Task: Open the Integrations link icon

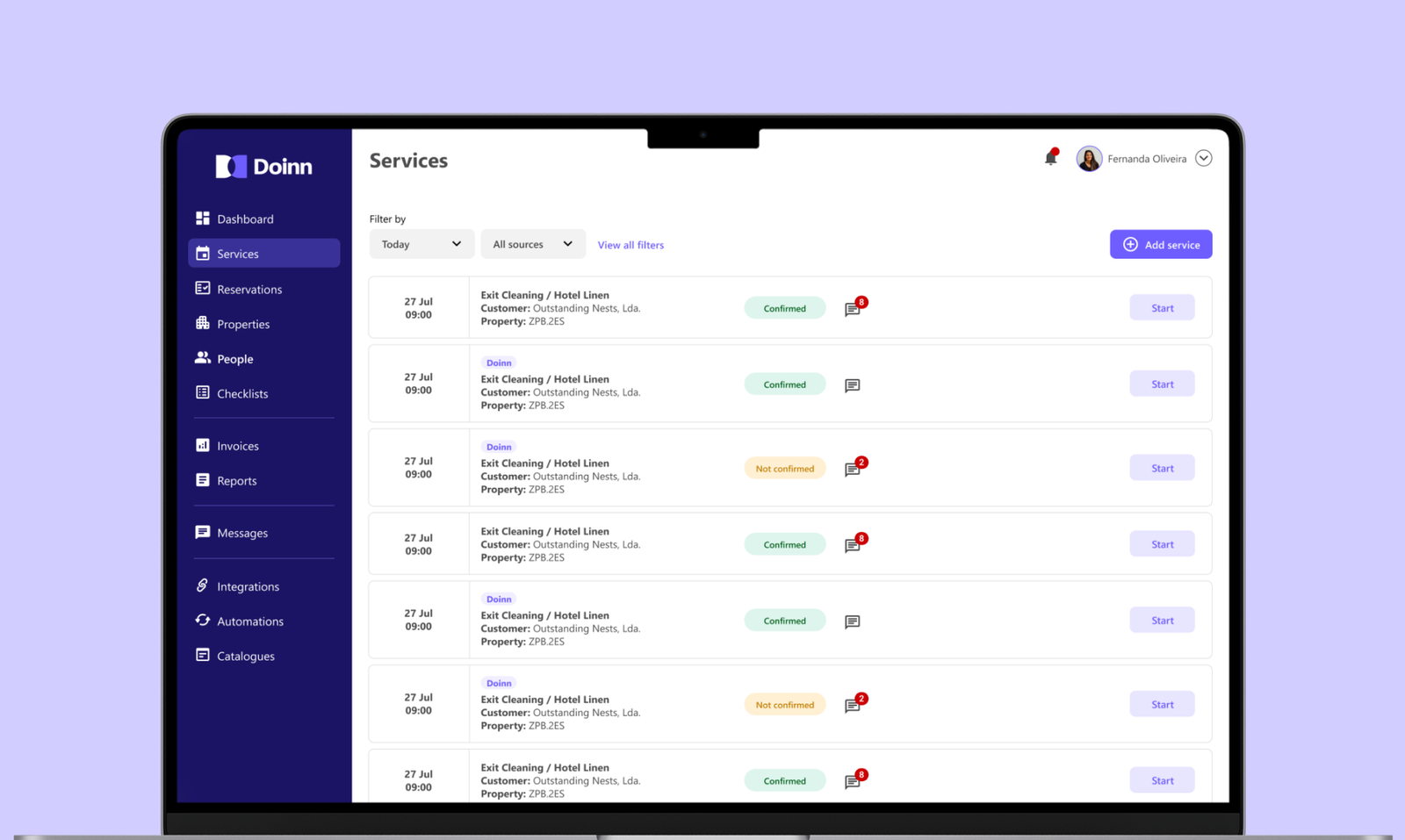Action: [203, 585]
